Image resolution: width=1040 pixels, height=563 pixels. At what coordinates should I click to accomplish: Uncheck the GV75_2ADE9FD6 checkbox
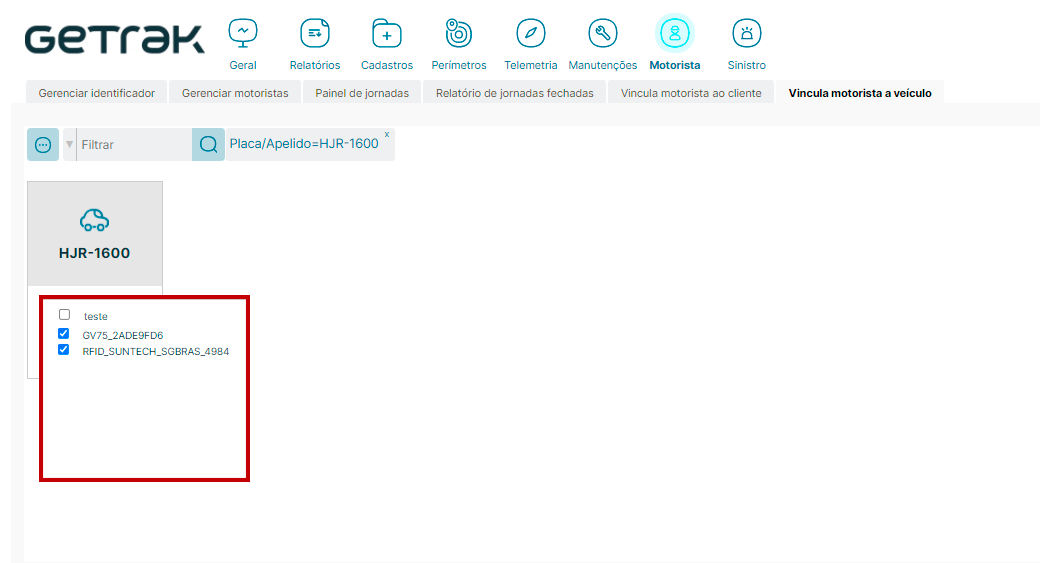coord(64,333)
